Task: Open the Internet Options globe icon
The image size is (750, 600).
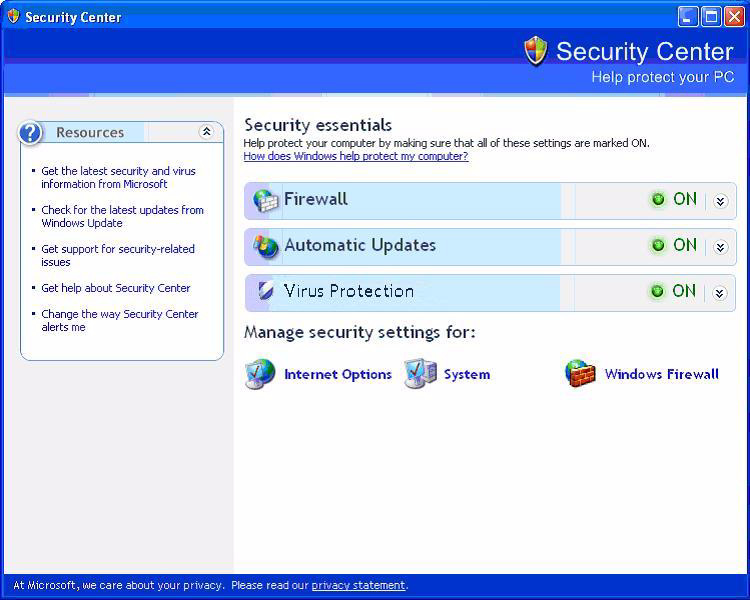Action: 260,374
